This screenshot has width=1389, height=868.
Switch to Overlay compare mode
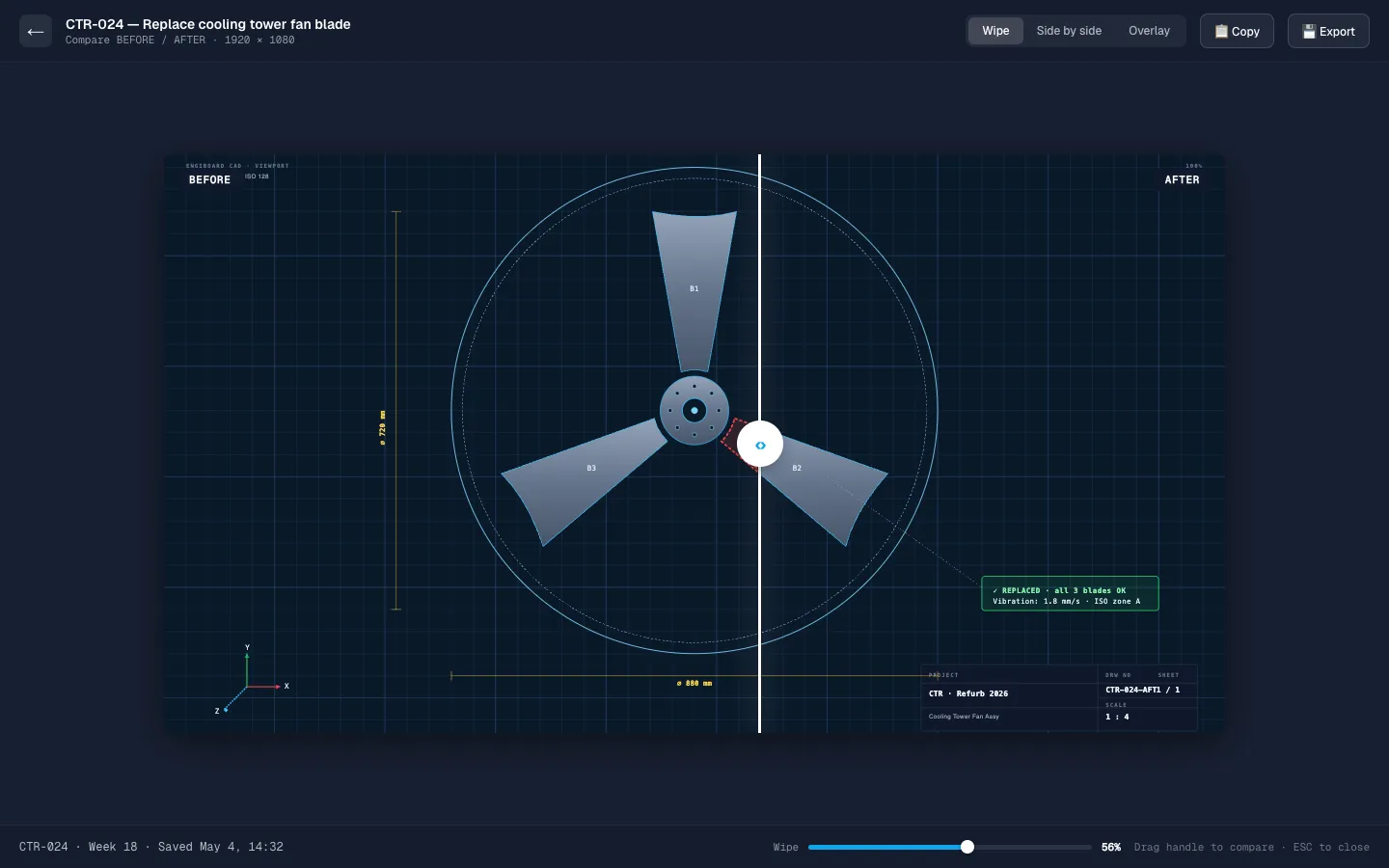(x=1149, y=31)
